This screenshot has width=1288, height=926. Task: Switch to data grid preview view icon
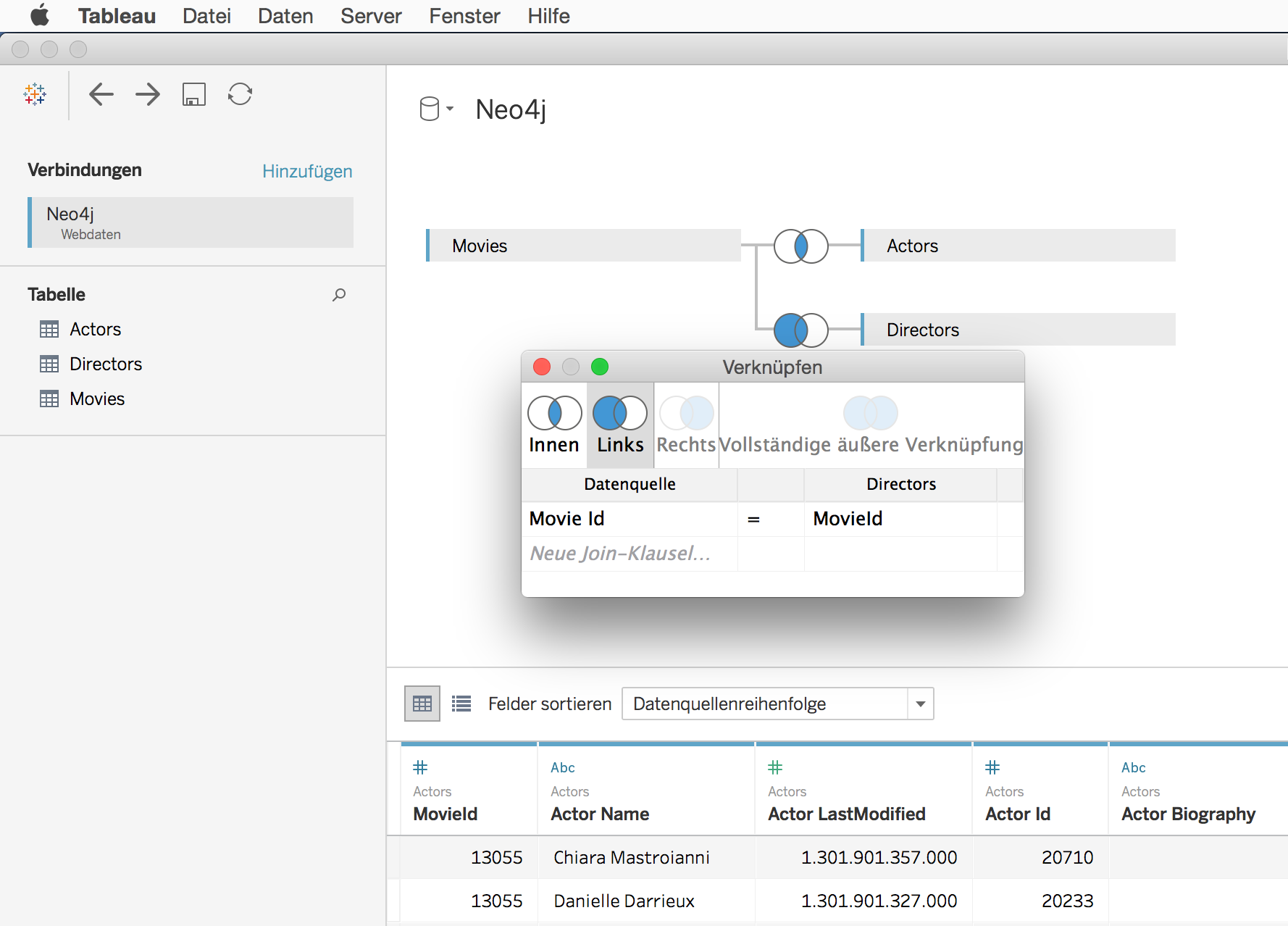pos(422,704)
